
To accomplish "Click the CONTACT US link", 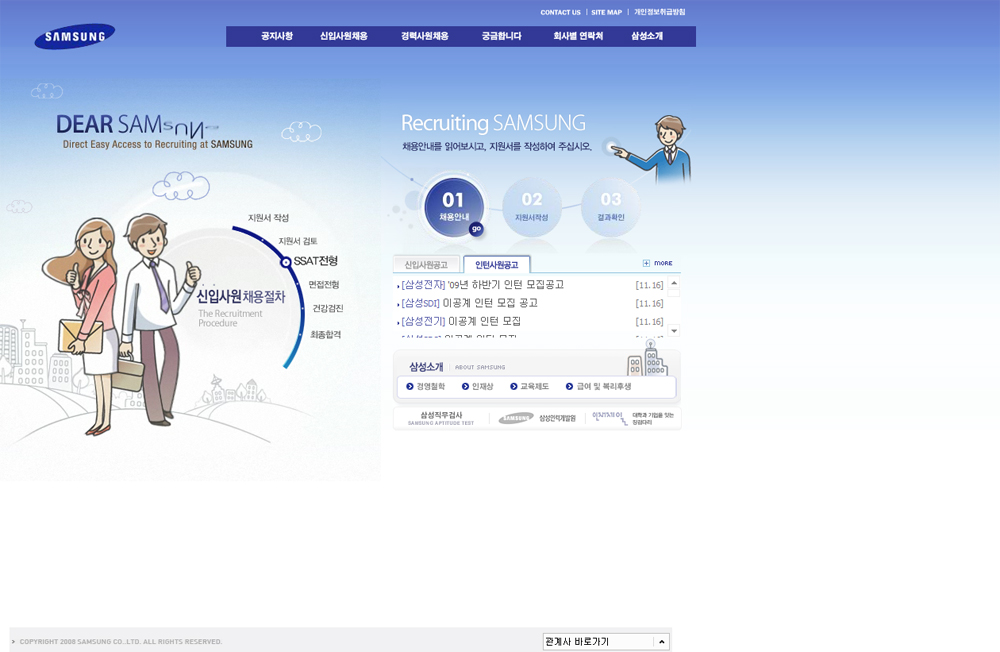I will (x=560, y=12).
